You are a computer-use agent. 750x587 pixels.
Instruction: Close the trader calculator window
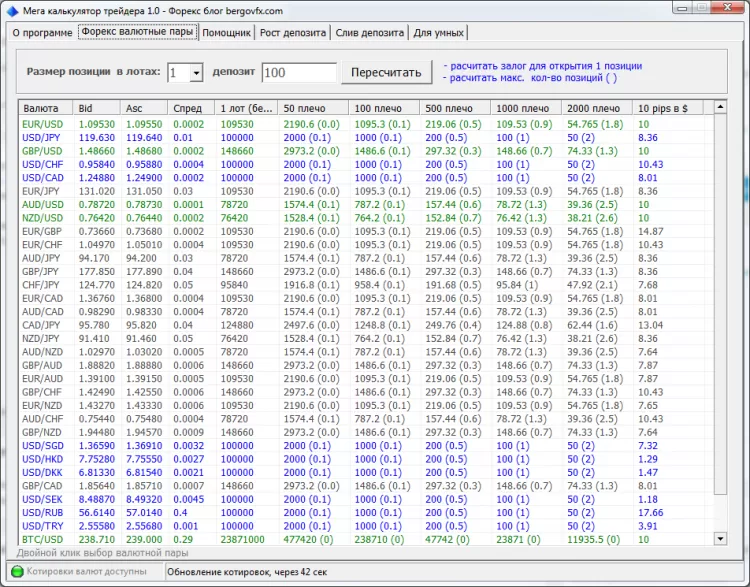tap(726, 9)
